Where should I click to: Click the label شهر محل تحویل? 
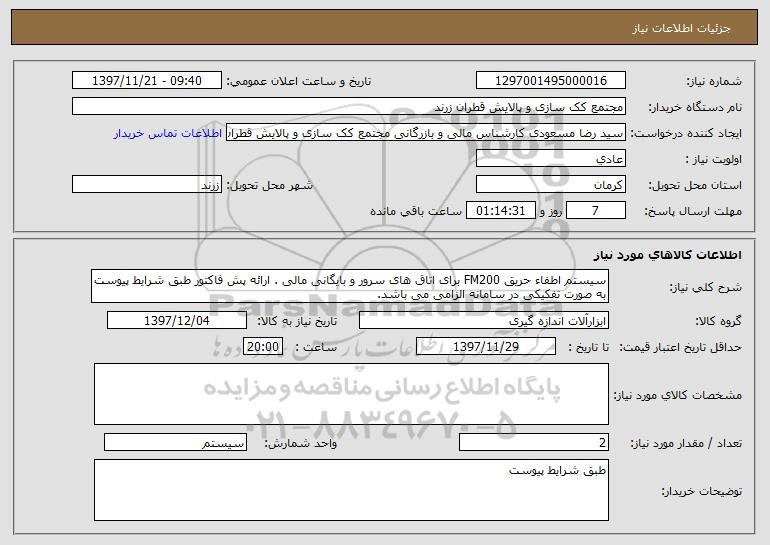pyautogui.click(x=269, y=186)
